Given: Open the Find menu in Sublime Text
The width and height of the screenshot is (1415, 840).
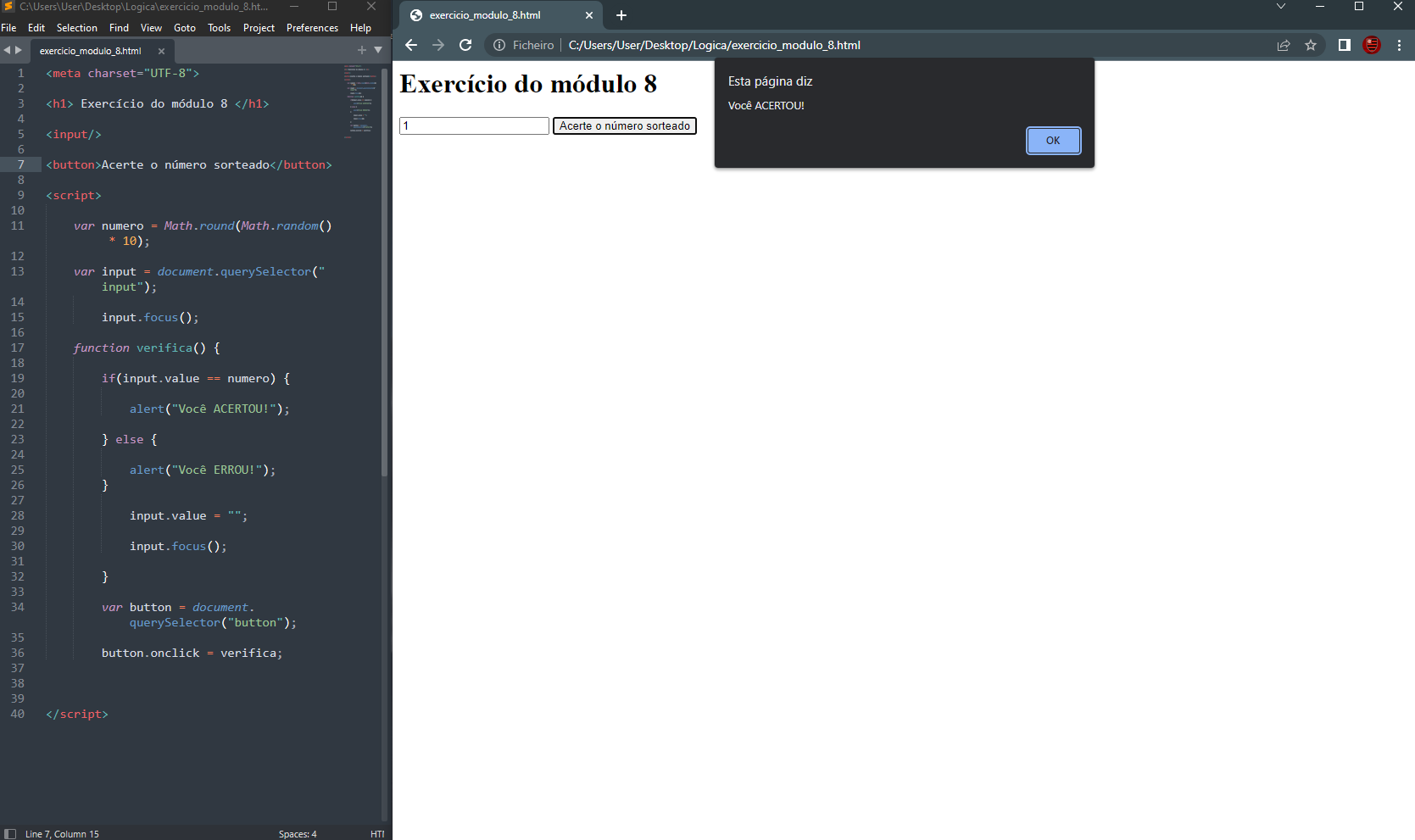Looking at the screenshot, I should tap(119, 28).
